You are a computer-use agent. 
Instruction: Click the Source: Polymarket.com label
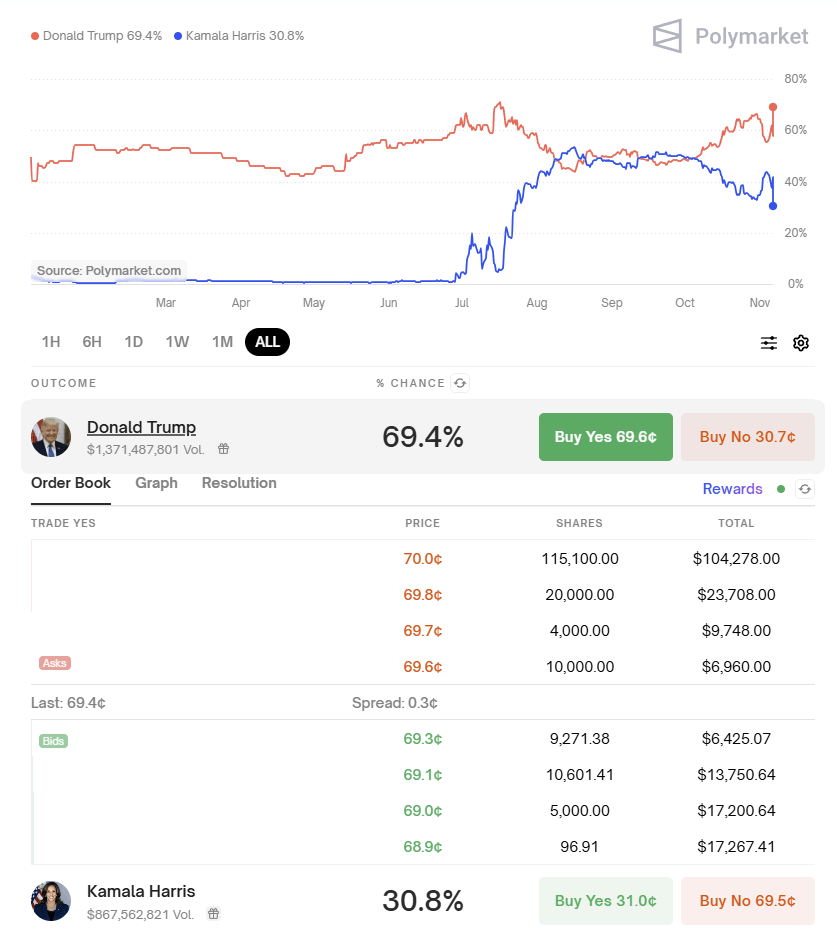click(x=109, y=271)
